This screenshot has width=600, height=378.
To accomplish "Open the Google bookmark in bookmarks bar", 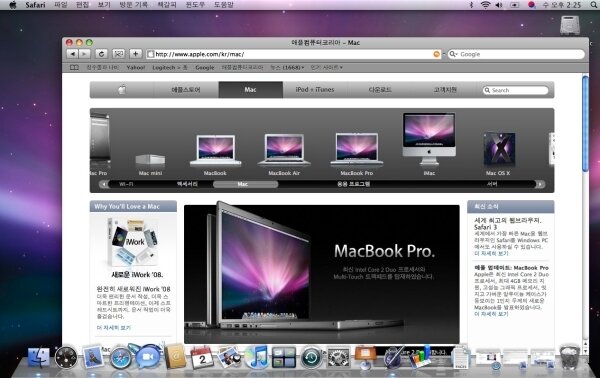I will tap(205, 67).
